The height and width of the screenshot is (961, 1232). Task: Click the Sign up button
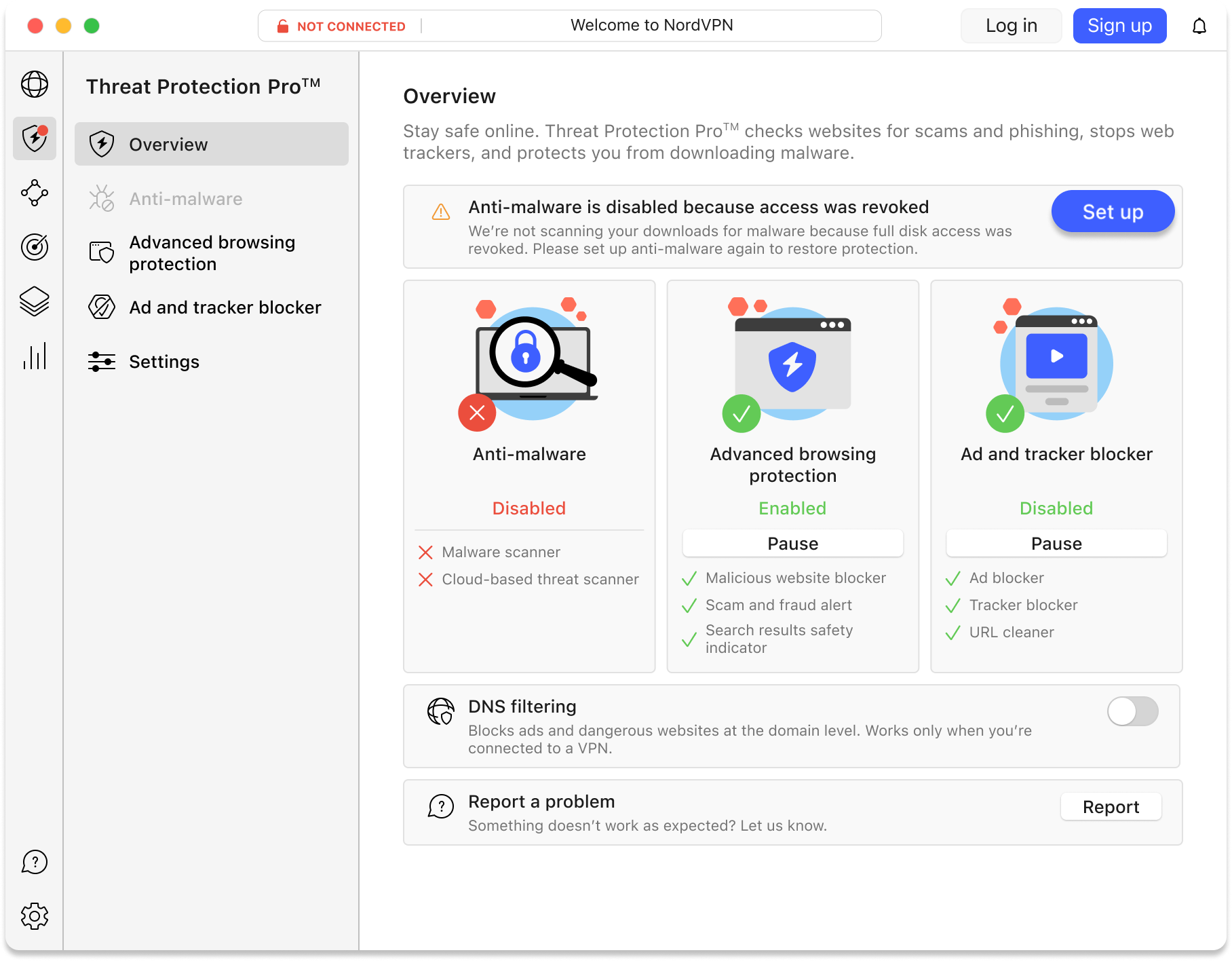(1119, 26)
